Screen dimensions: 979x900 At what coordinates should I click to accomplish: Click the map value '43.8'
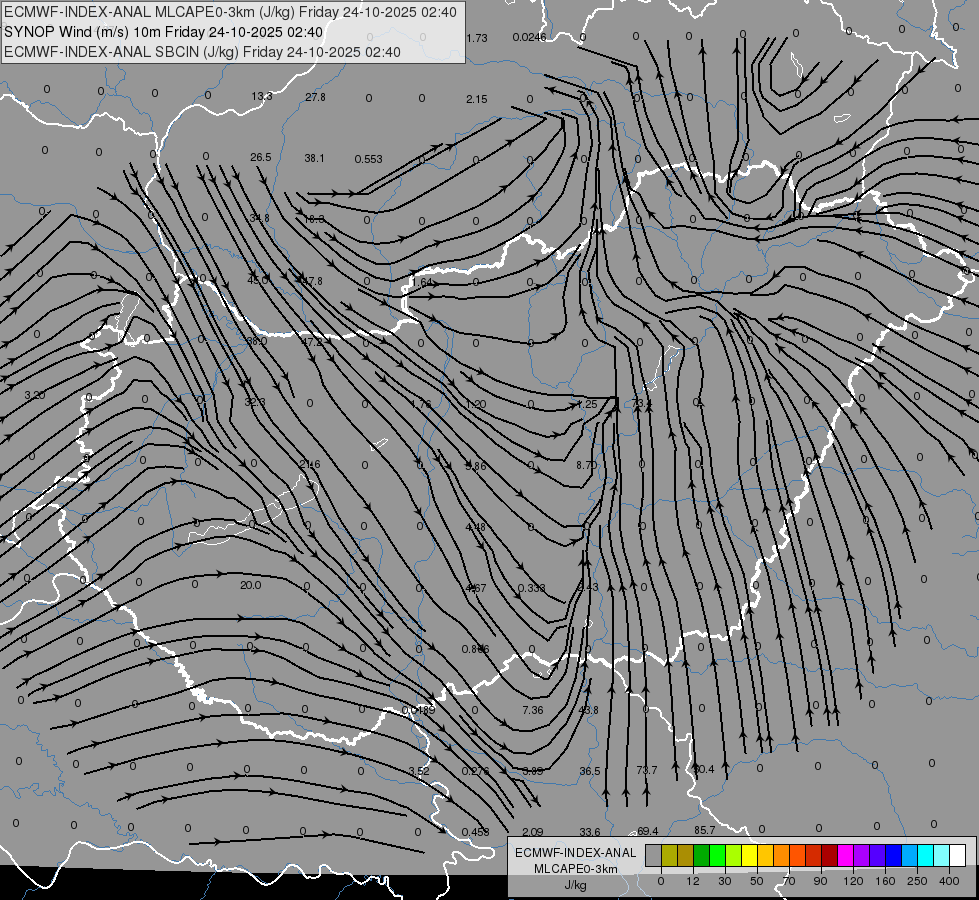point(588,710)
